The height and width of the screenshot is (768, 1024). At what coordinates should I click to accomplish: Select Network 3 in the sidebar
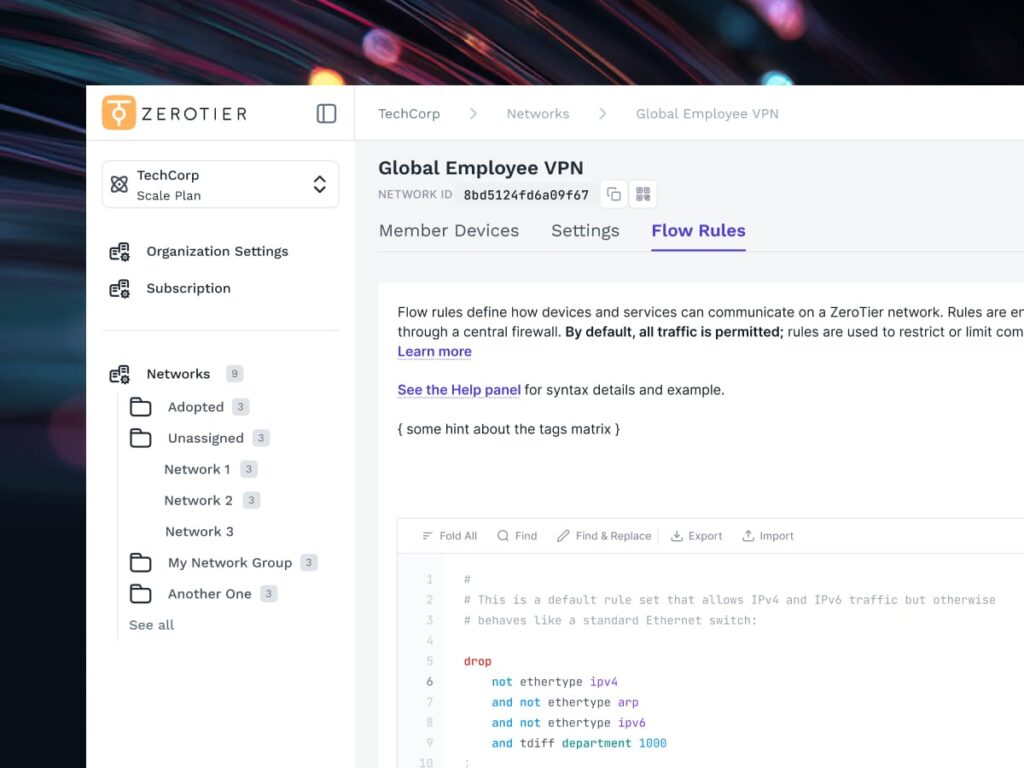pyautogui.click(x=199, y=532)
